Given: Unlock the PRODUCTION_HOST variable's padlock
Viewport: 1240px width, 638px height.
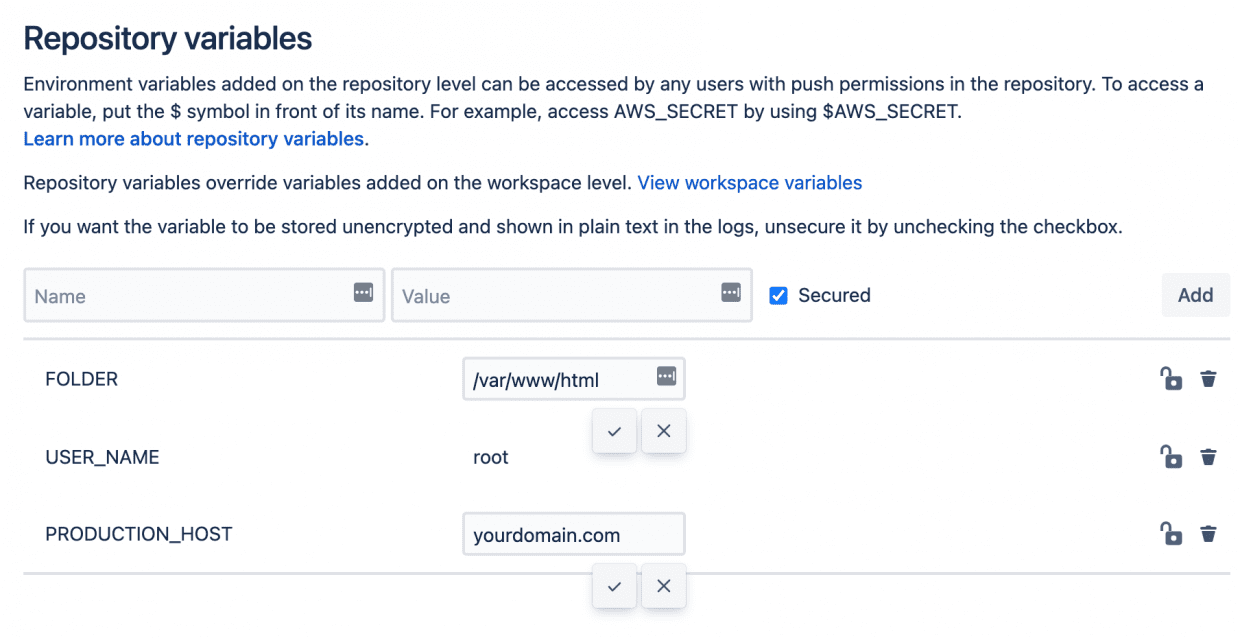Looking at the screenshot, I should click(x=1171, y=533).
